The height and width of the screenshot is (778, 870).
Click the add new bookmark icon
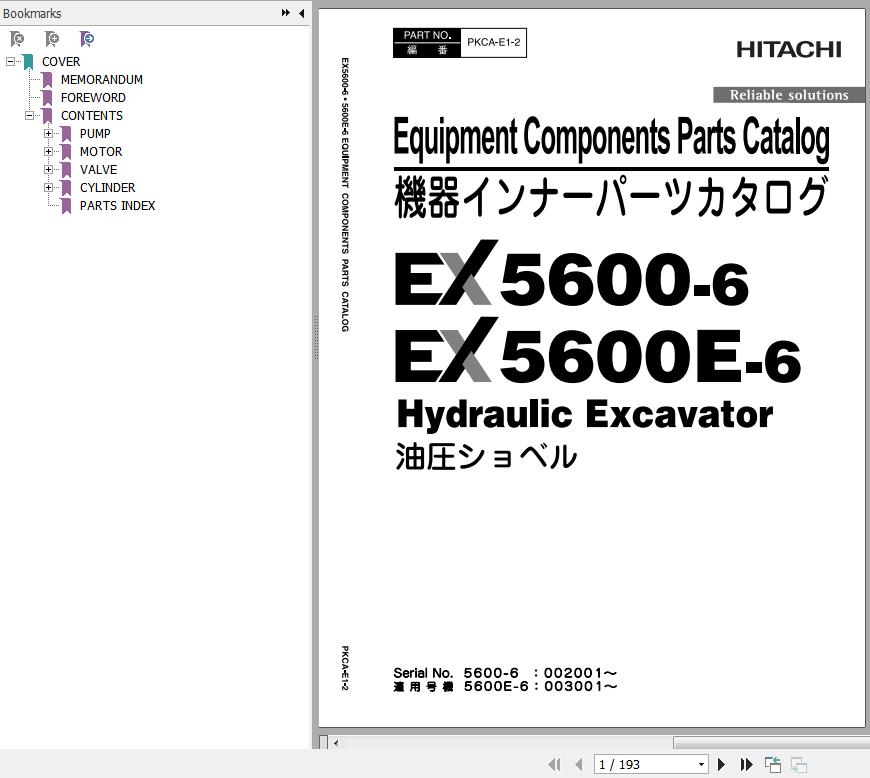(x=52, y=39)
